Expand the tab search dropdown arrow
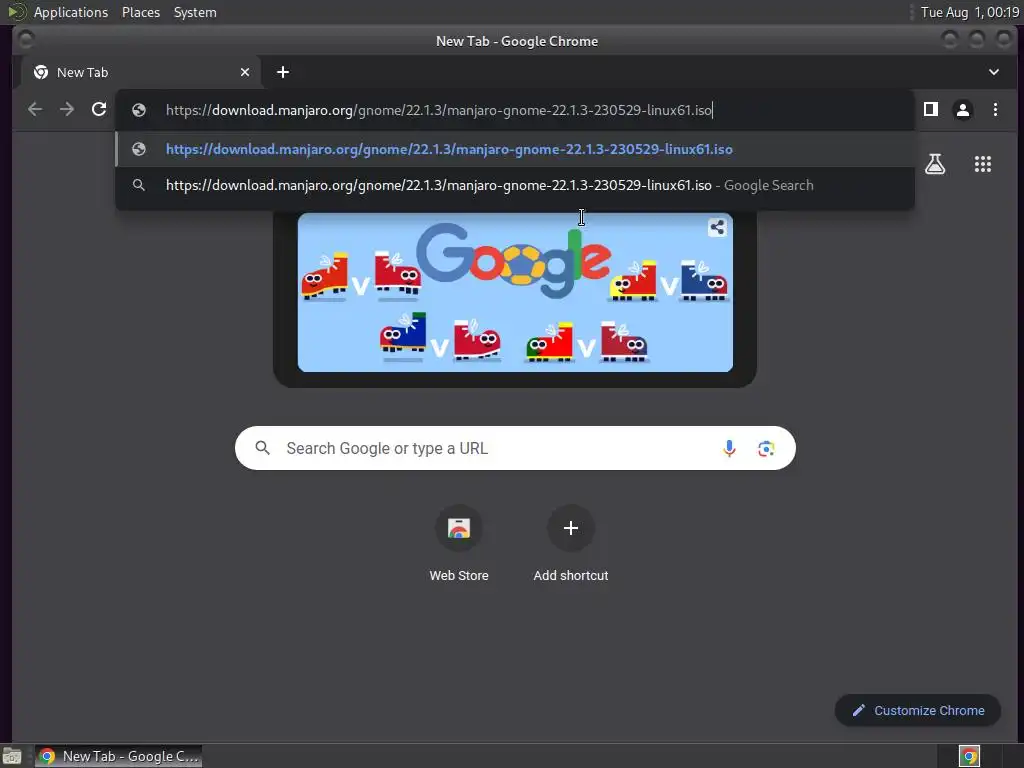The height and width of the screenshot is (768, 1024). (x=993, y=72)
